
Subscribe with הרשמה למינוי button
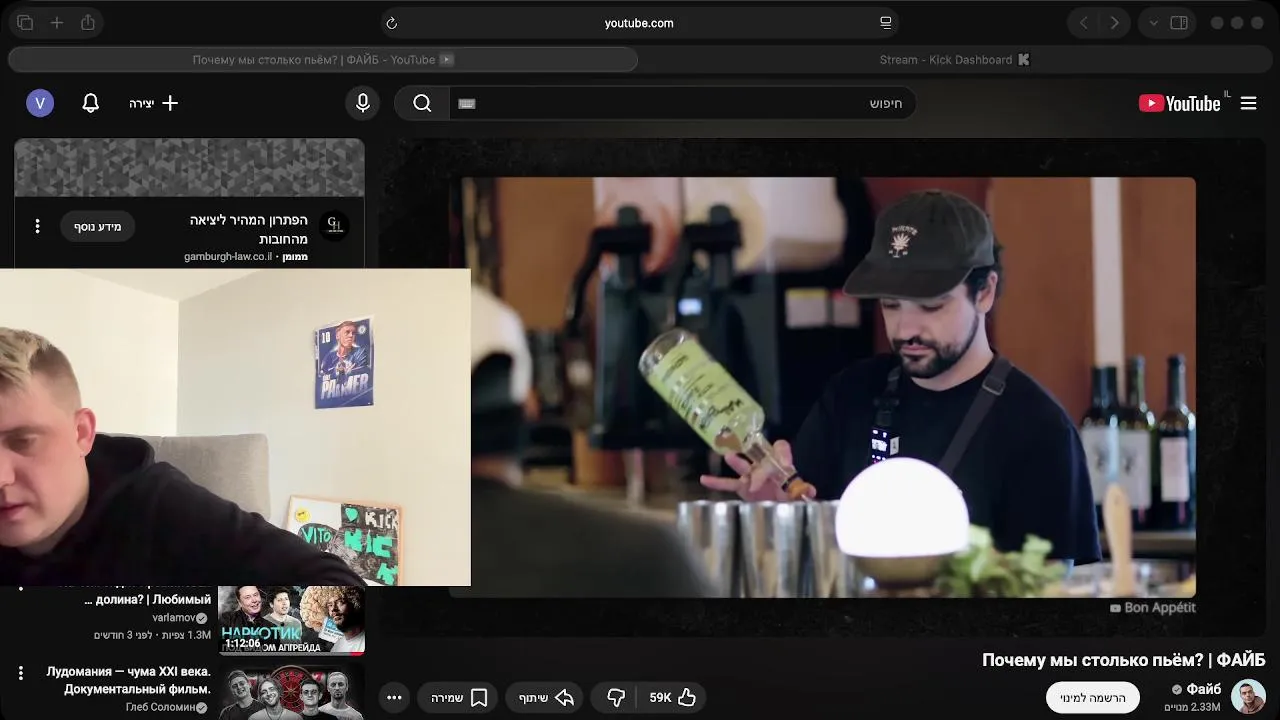[1093, 698]
